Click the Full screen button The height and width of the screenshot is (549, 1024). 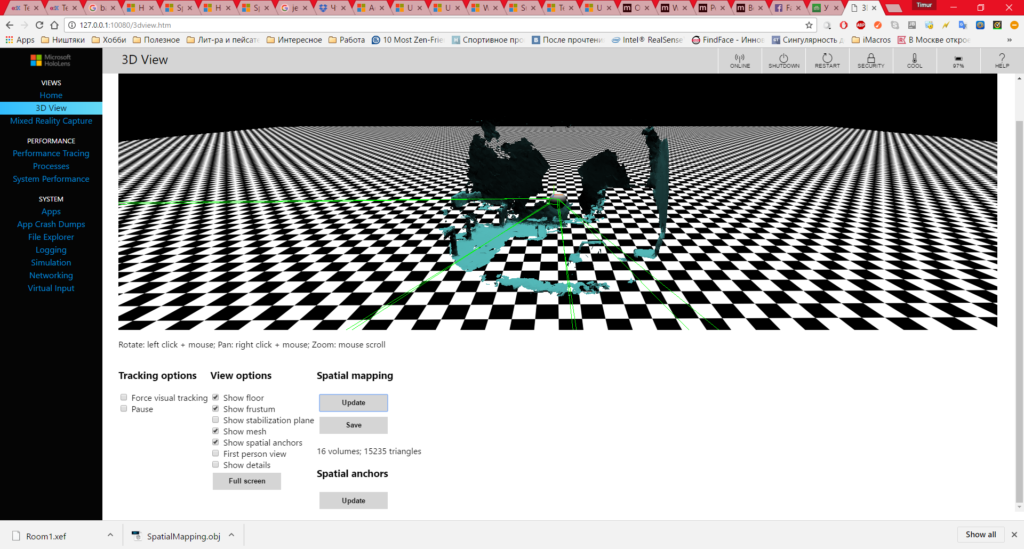point(247,481)
